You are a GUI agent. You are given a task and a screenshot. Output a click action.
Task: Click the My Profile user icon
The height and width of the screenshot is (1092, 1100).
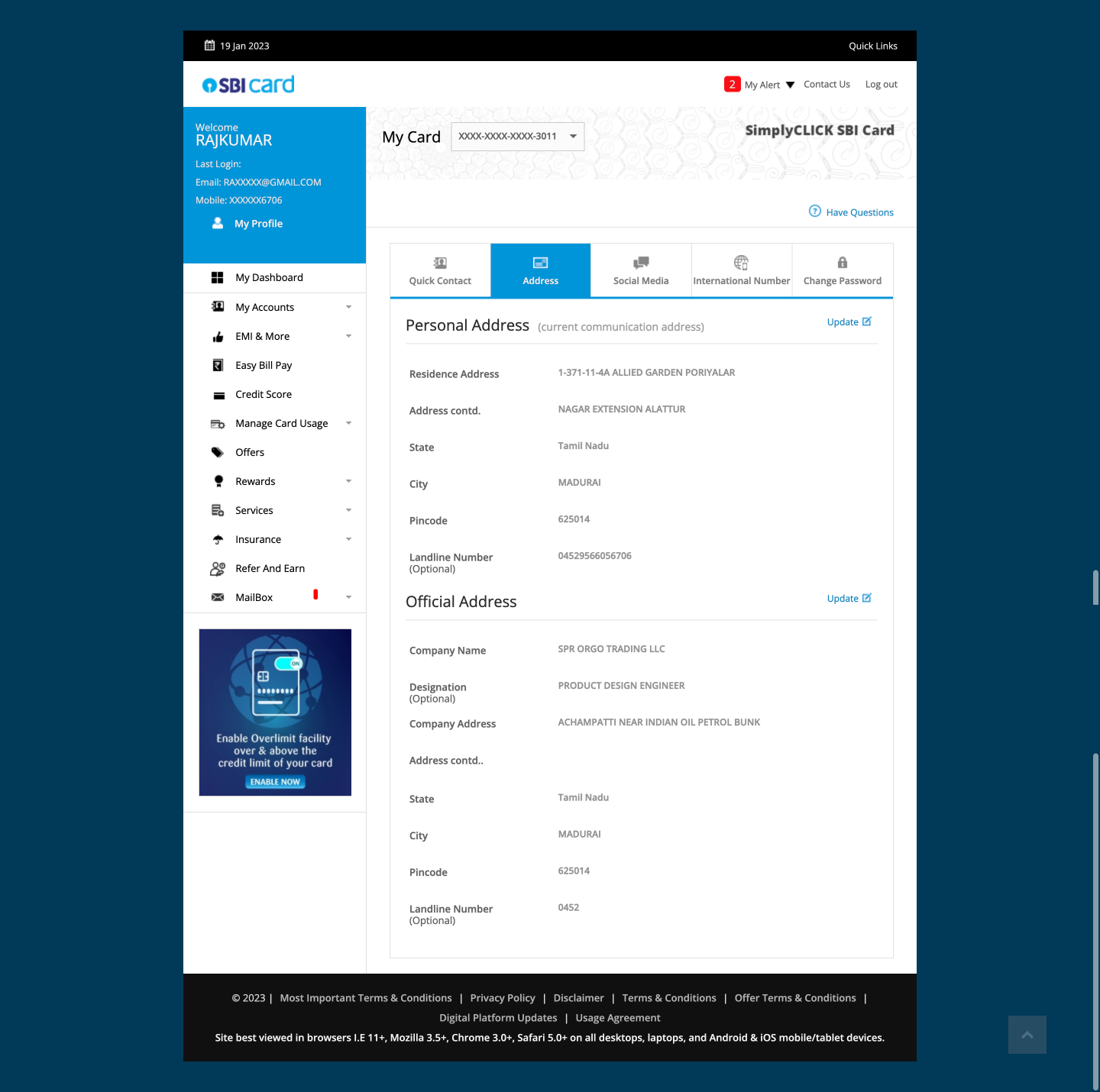pos(218,223)
